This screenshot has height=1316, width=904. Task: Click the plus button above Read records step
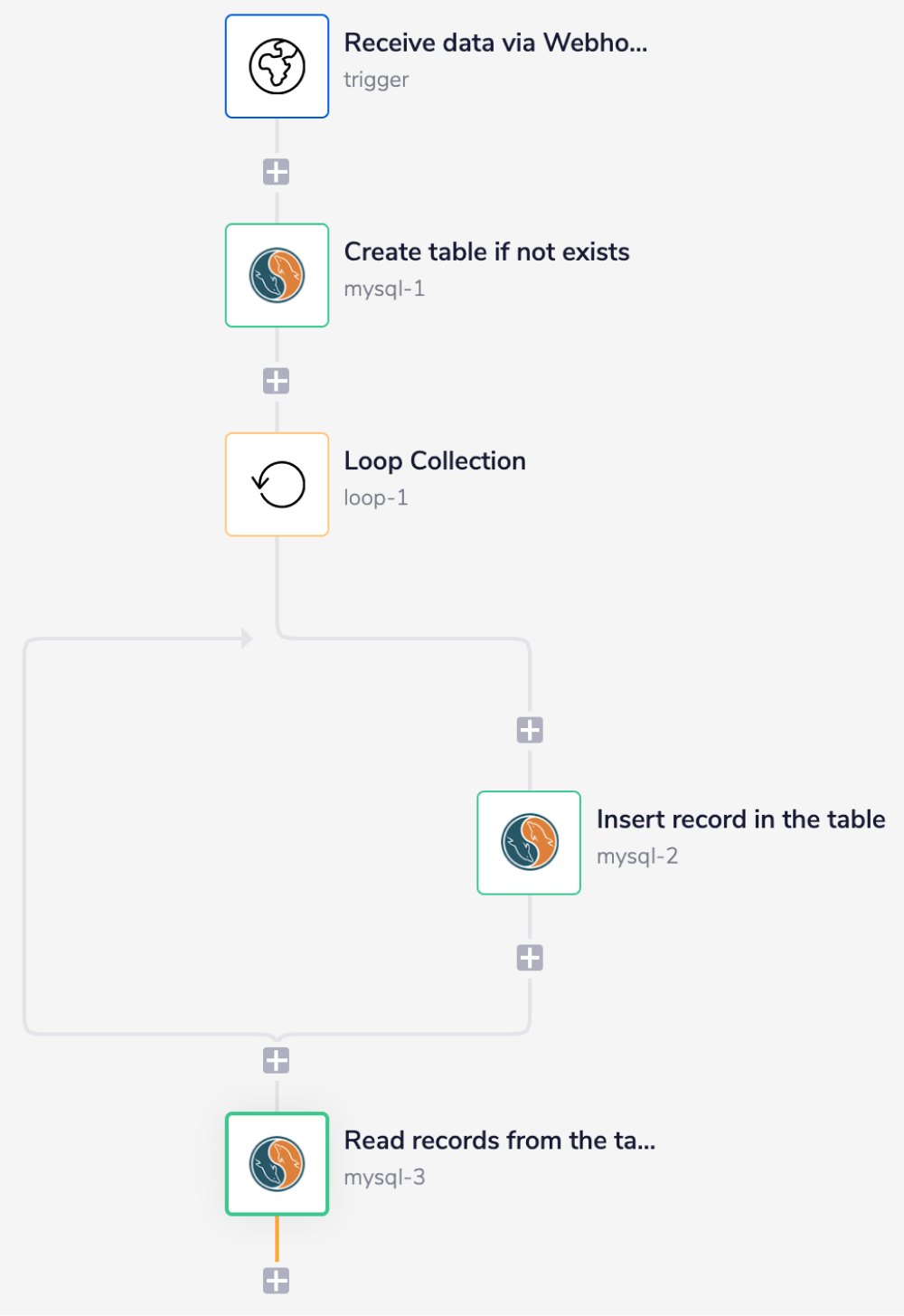tap(277, 1059)
